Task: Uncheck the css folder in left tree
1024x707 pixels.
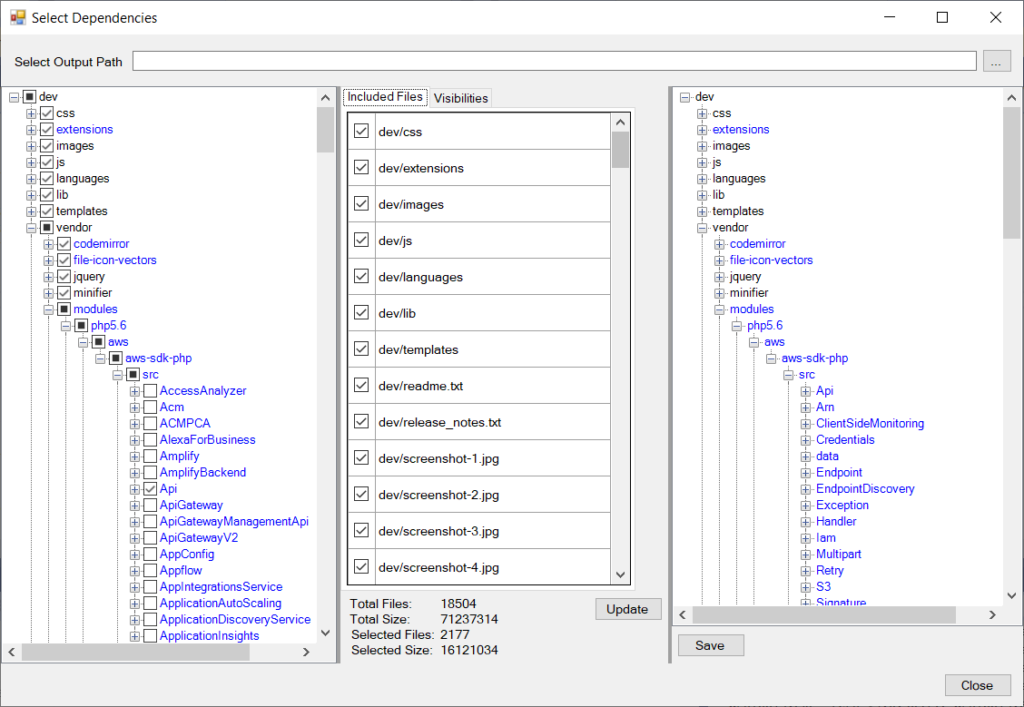Action: pyautogui.click(x=47, y=113)
